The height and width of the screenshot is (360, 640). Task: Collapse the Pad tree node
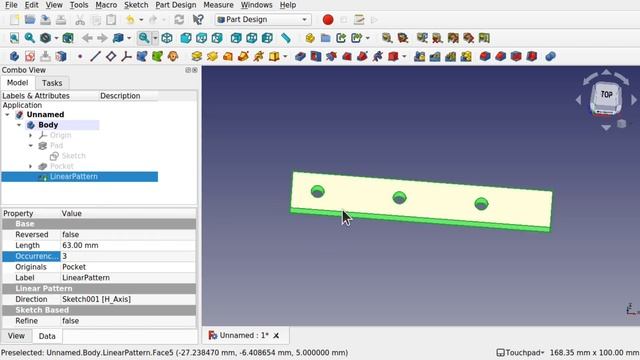point(31,145)
